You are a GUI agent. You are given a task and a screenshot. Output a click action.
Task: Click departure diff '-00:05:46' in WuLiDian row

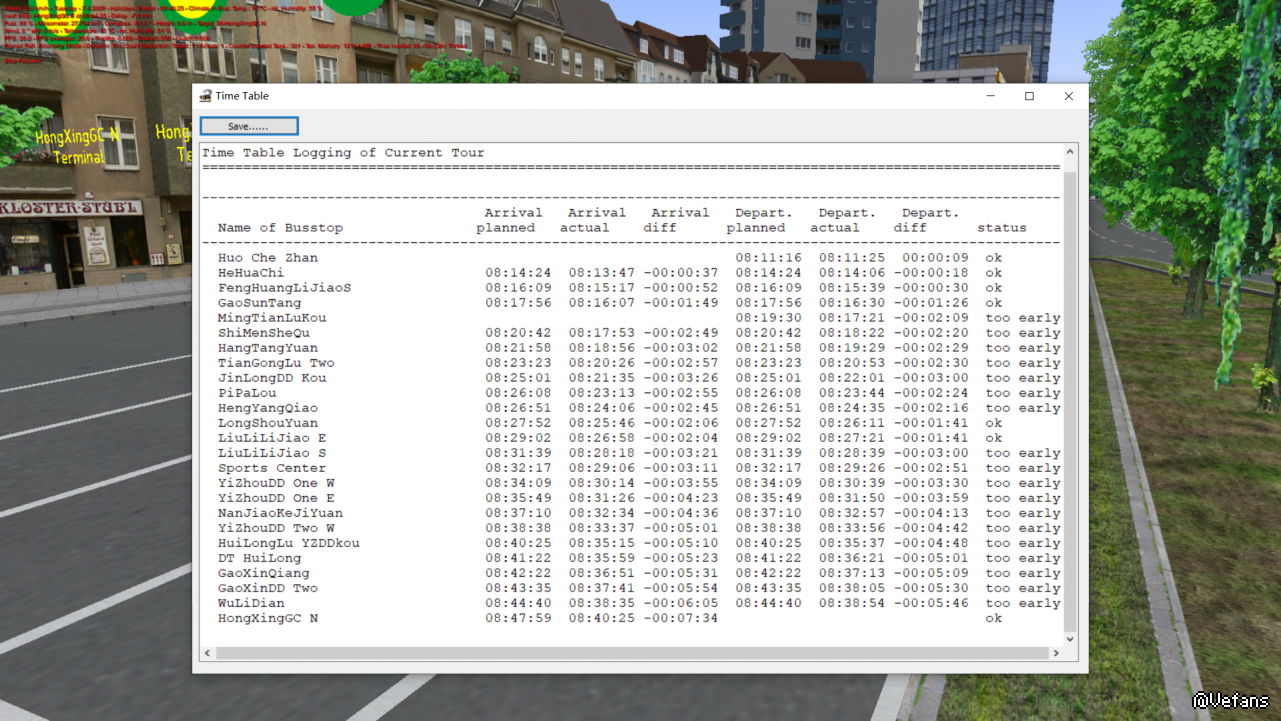click(x=931, y=603)
